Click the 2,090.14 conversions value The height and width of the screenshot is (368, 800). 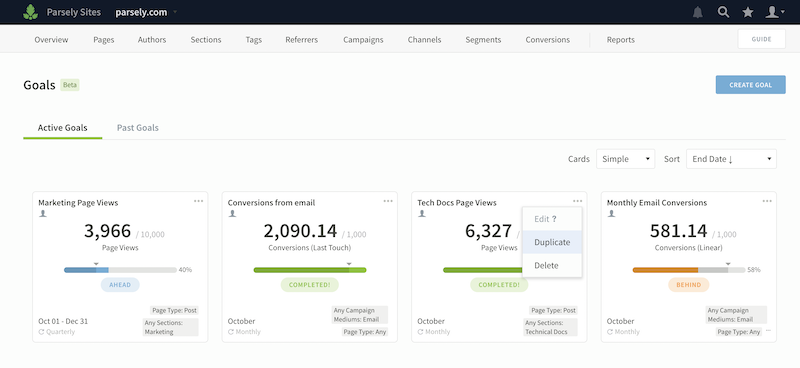(300, 231)
